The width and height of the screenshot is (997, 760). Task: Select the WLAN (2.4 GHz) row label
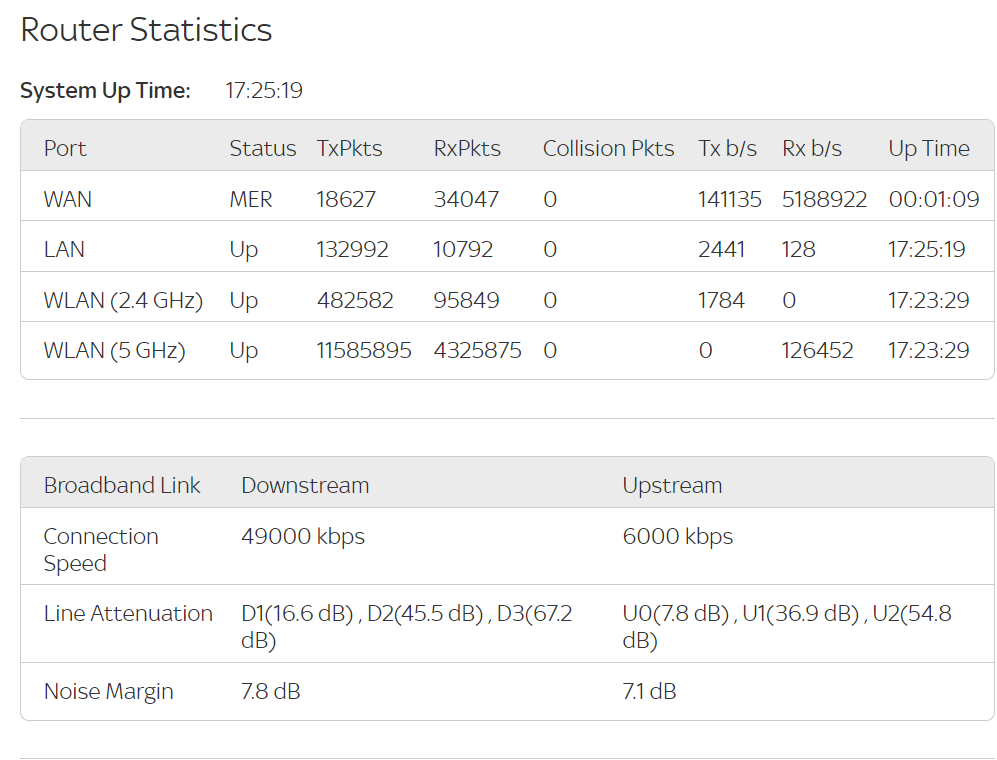[123, 300]
